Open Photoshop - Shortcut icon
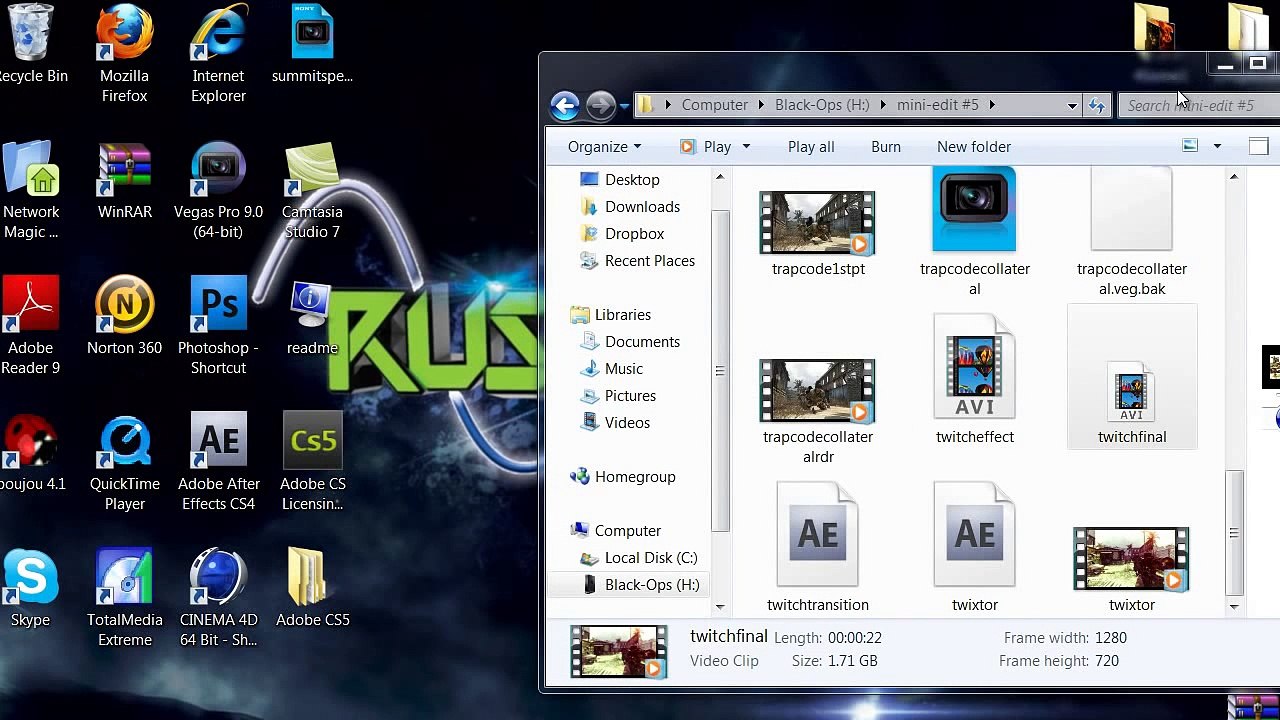The image size is (1280, 720). click(x=218, y=326)
